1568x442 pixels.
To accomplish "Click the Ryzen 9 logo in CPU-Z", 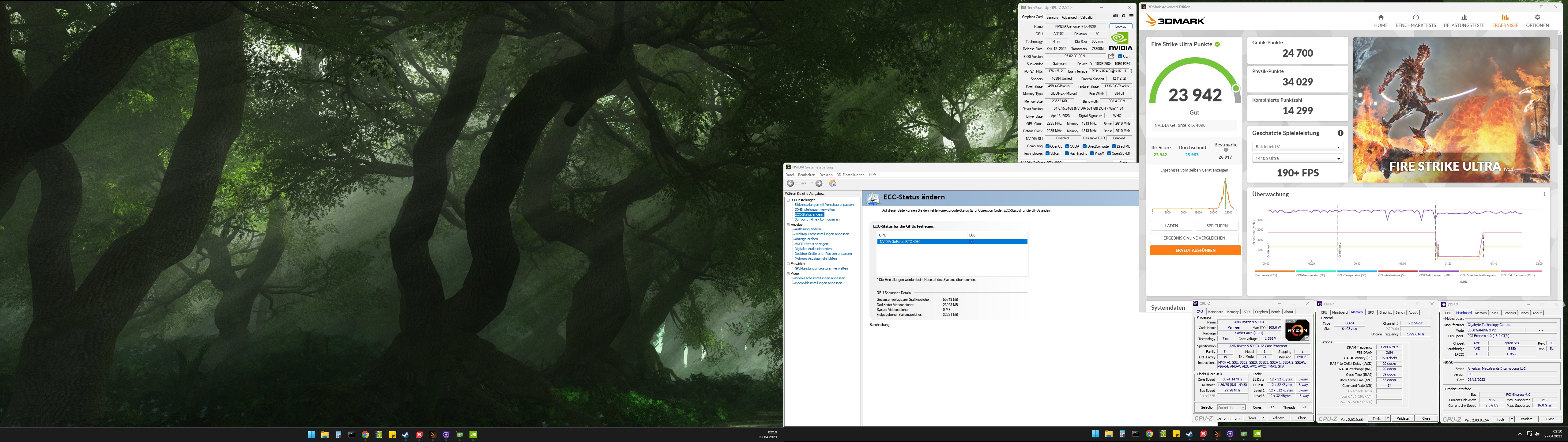I will pos(1297,330).
